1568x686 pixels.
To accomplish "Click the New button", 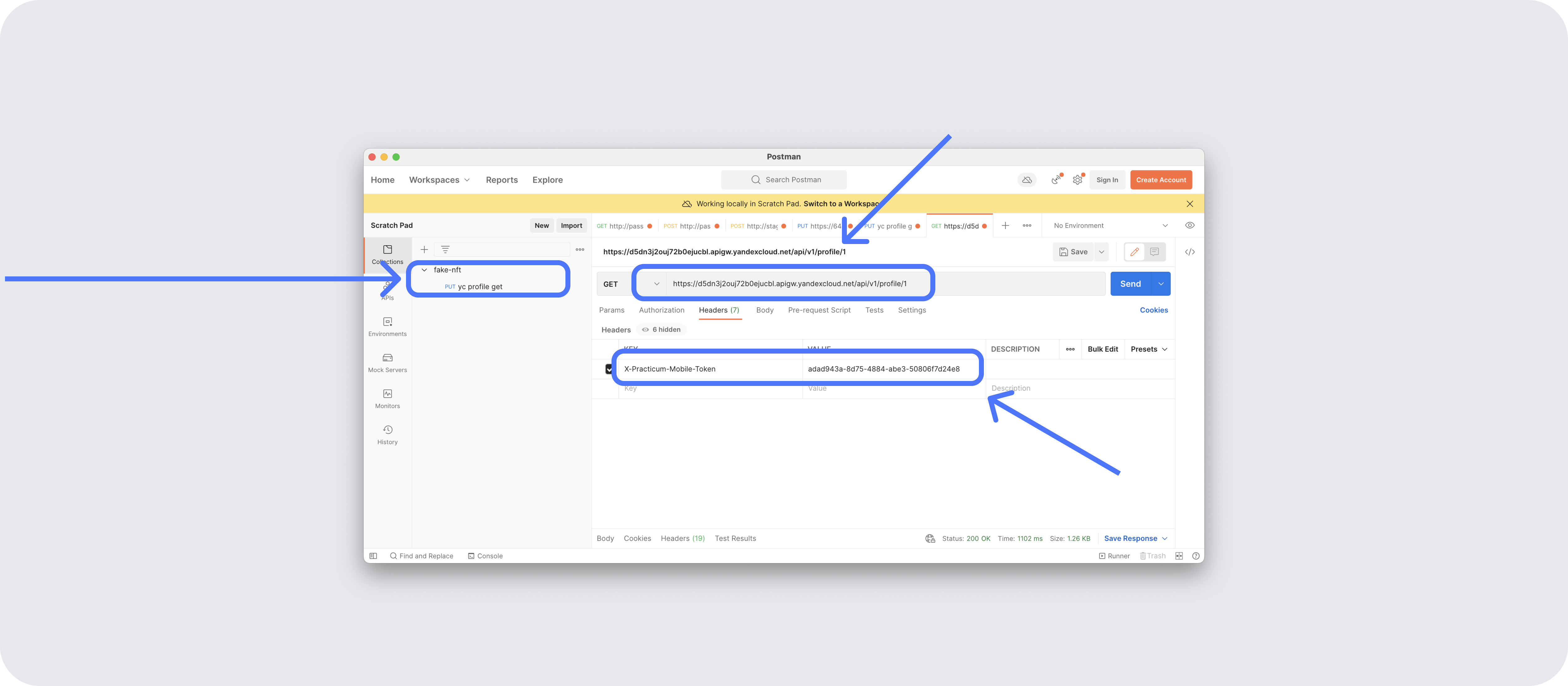I will tap(541, 226).
